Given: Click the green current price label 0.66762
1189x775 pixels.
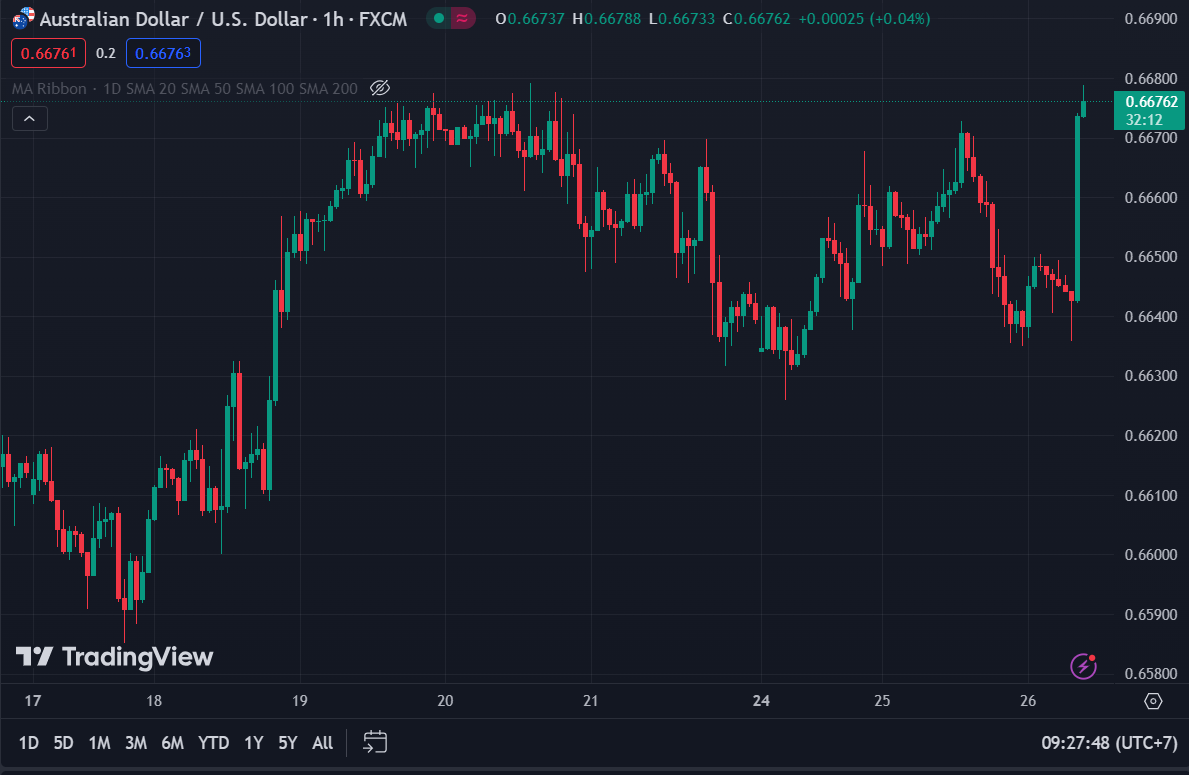Looking at the screenshot, I should 1149,110.
